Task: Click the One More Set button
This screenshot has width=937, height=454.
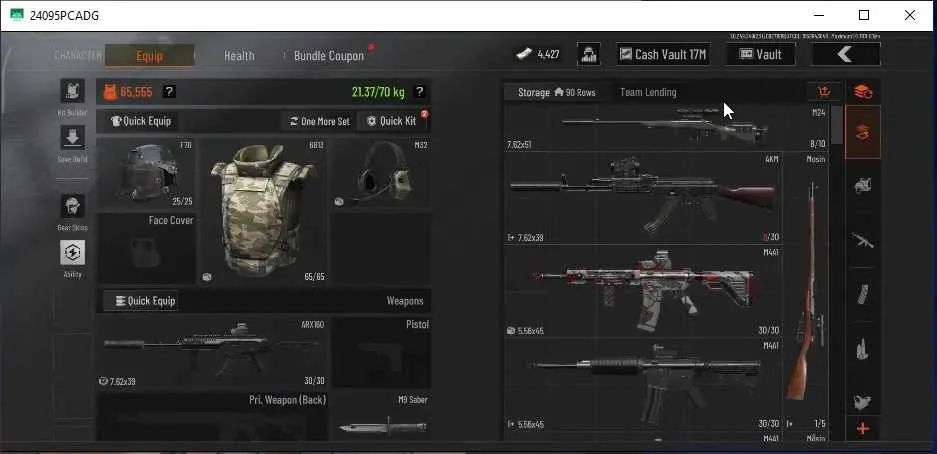Action: click(x=320, y=121)
